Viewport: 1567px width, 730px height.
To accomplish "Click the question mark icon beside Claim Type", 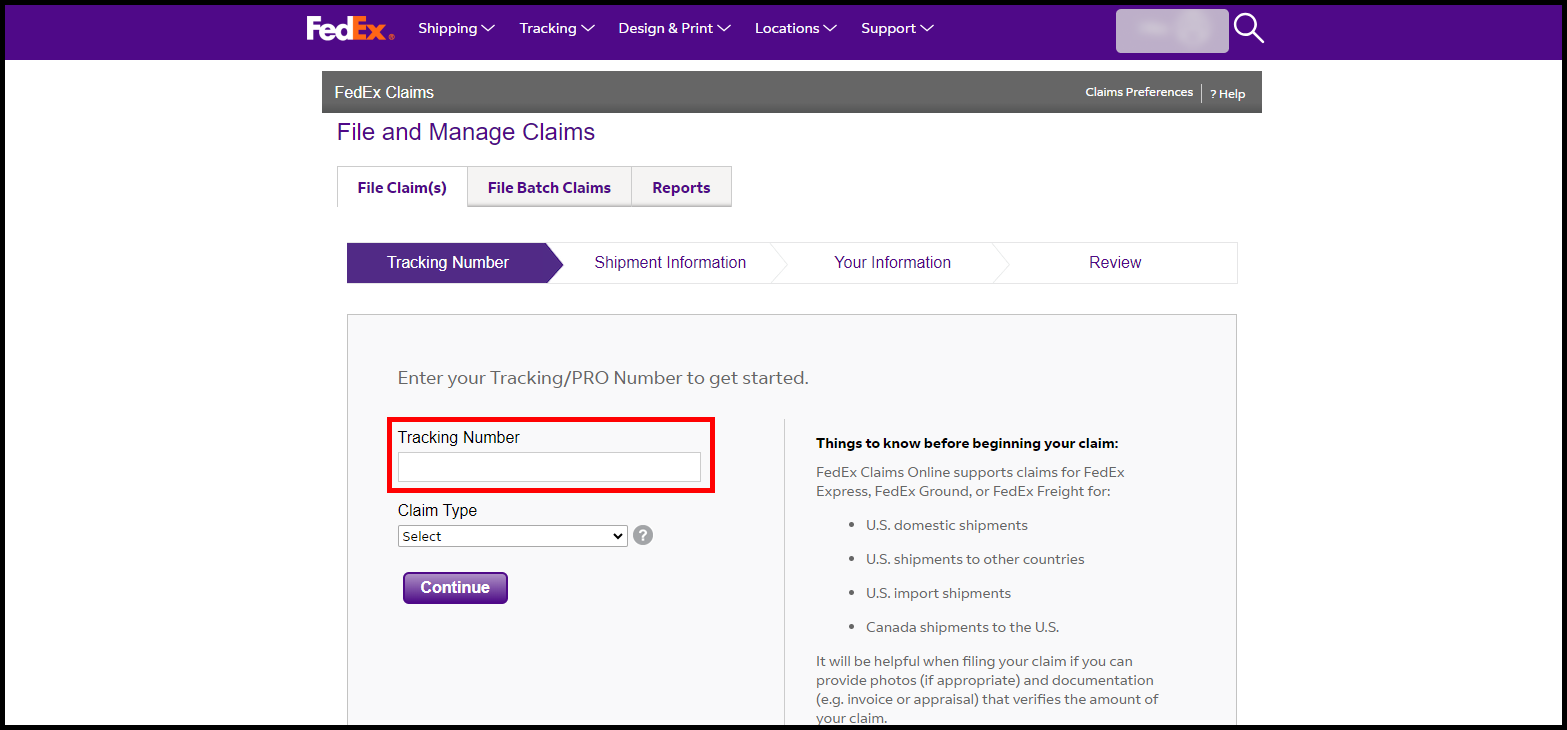I will 642,535.
